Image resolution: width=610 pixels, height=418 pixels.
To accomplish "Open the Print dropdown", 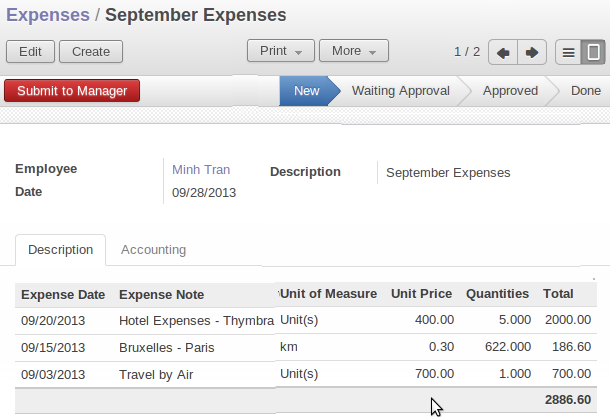I will [x=280, y=51].
